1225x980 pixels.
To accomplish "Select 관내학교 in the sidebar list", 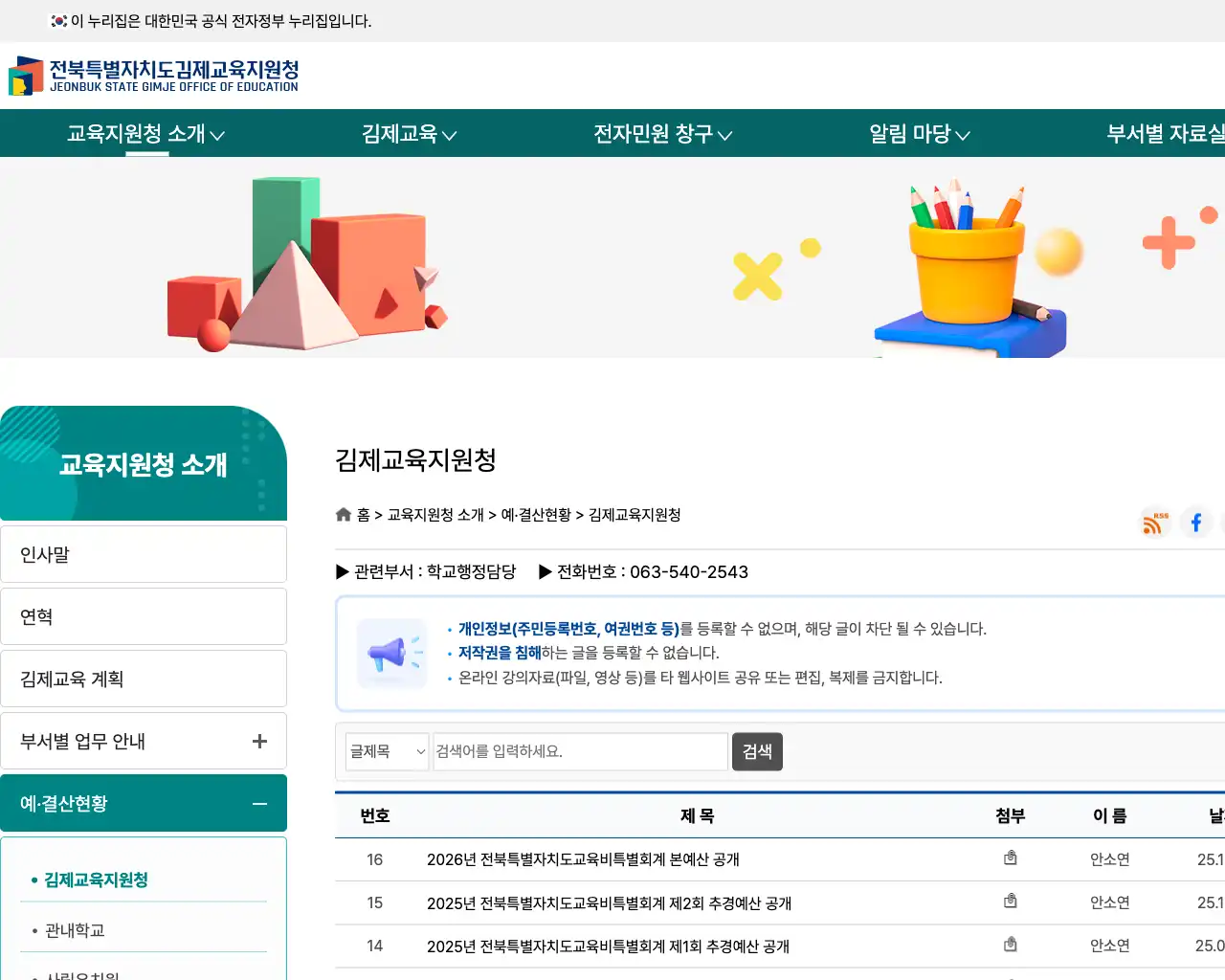I will (75, 929).
